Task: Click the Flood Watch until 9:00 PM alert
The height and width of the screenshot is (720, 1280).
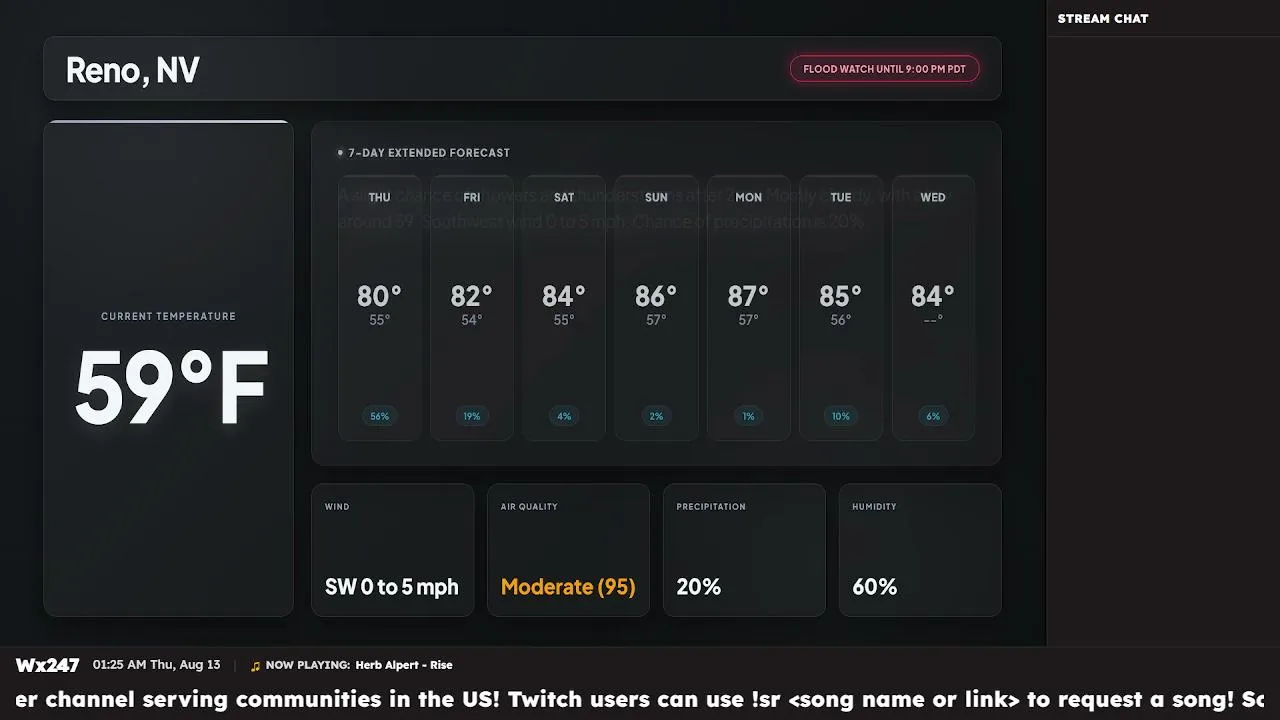Action: (x=884, y=69)
